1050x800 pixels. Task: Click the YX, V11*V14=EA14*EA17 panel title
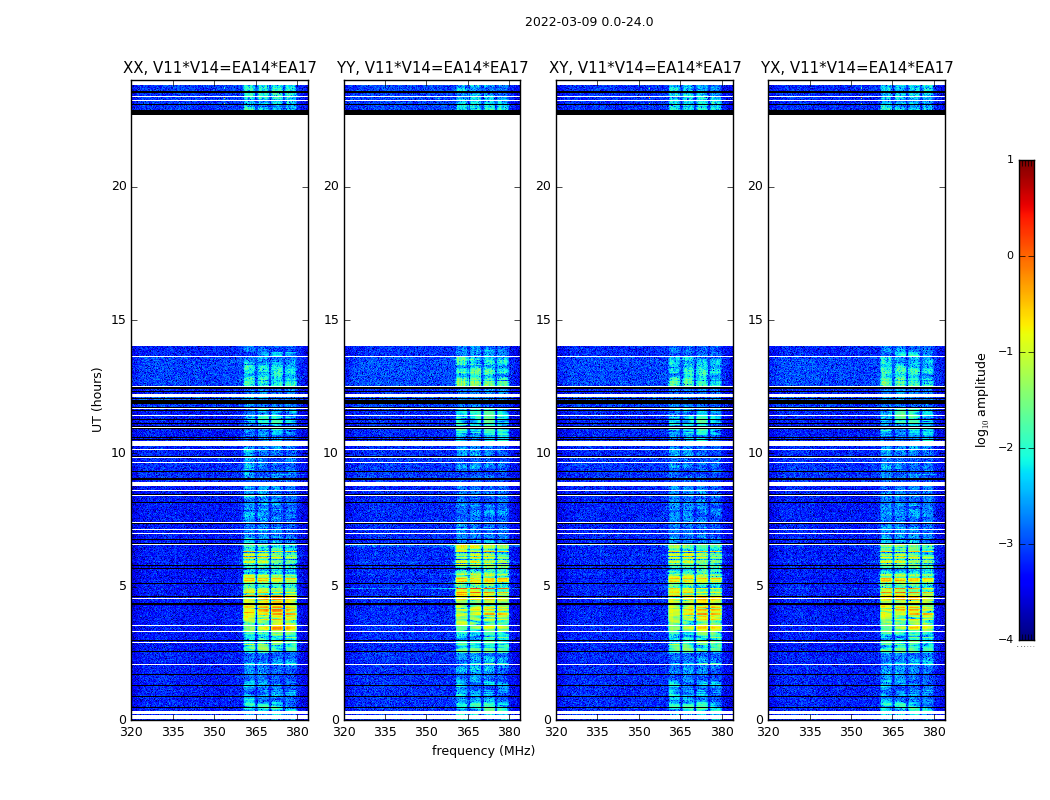point(856,68)
